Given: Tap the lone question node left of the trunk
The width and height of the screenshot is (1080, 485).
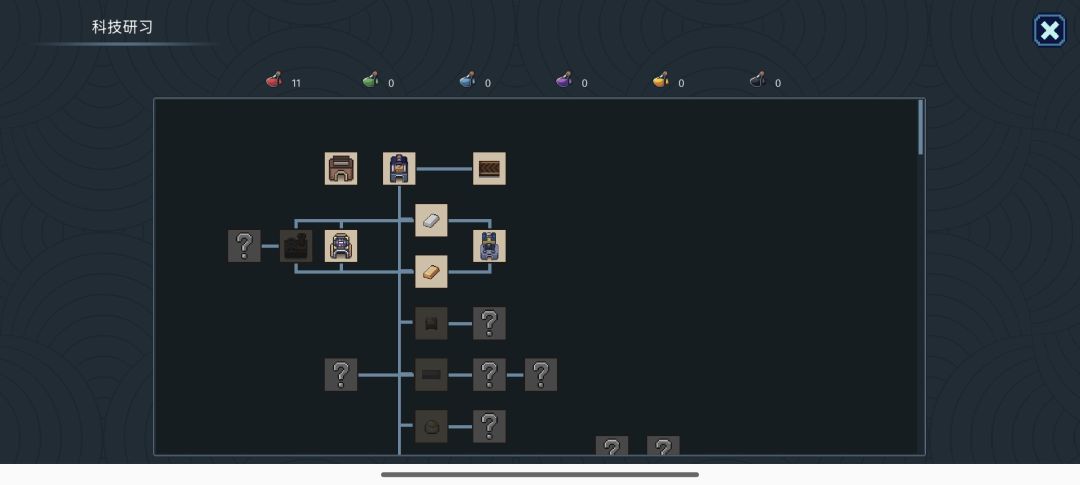Looking at the screenshot, I should click(341, 375).
